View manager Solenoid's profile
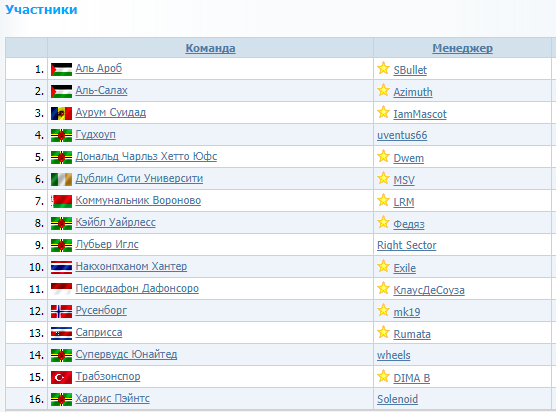Image resolution: width=556 pixels, height=412 pixels. point(397,399)
